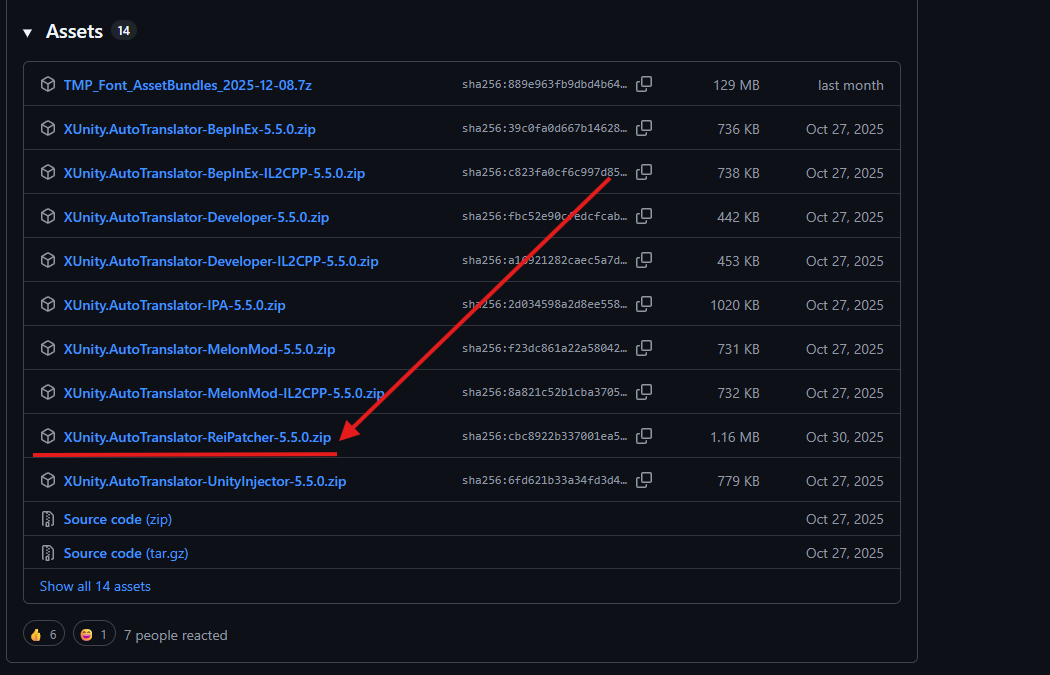Copy sha256 hash of MelonMod-5.5.0.zip
This screenshot has height=675, width=1050.
click(x=644, y=348)
